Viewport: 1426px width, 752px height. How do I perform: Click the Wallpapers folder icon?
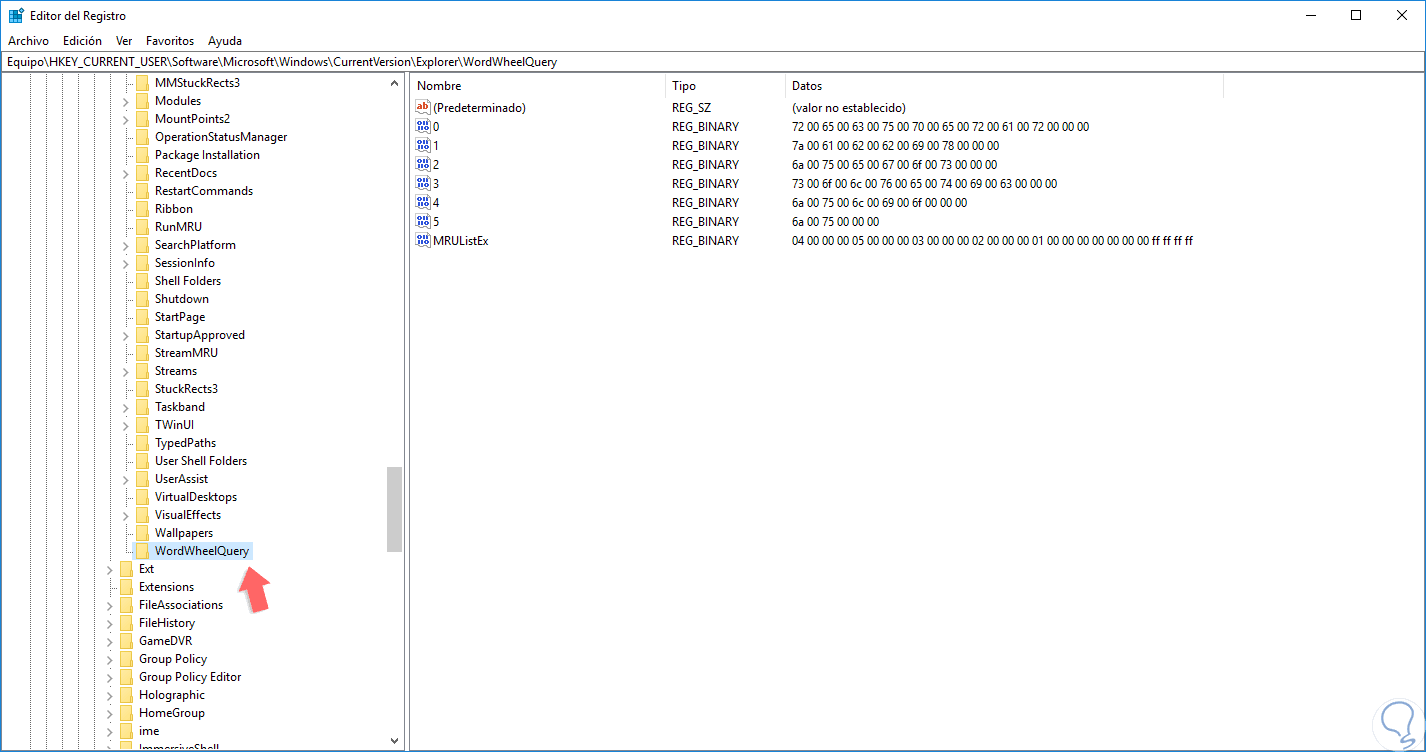(x=142, y=533)
